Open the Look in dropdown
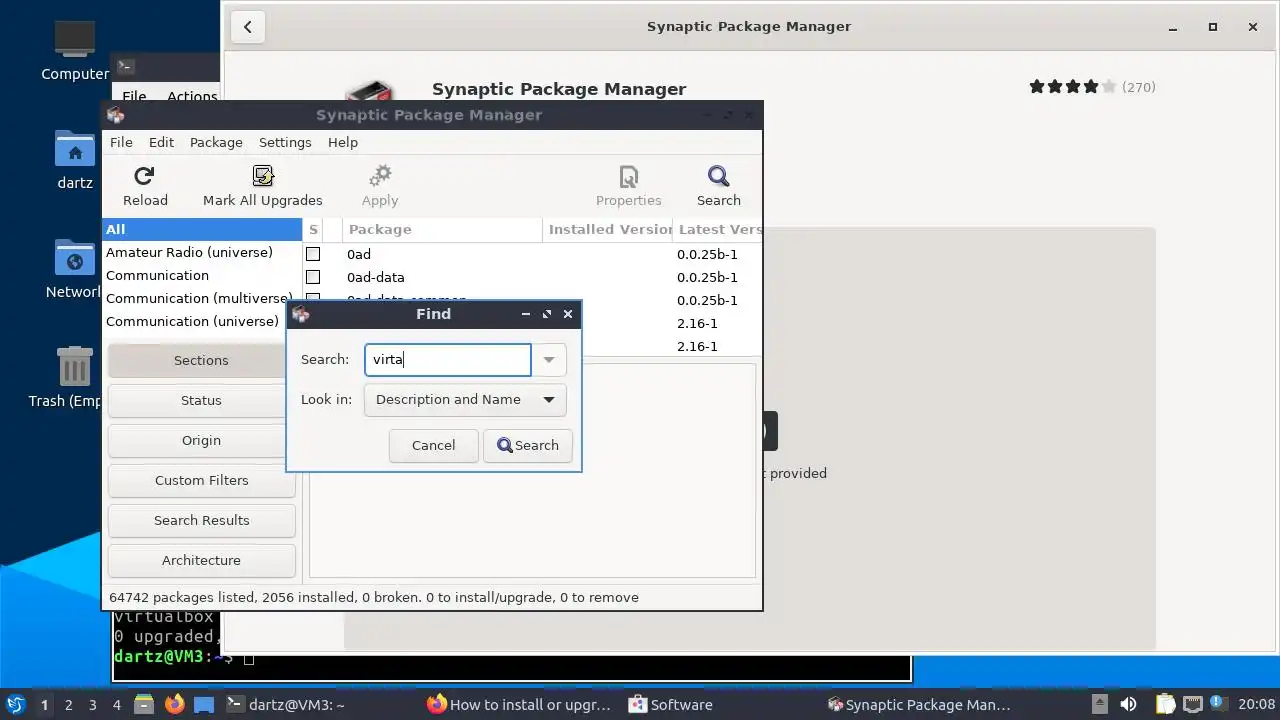Screen dimensions: 1280x720 pos(465,400)
